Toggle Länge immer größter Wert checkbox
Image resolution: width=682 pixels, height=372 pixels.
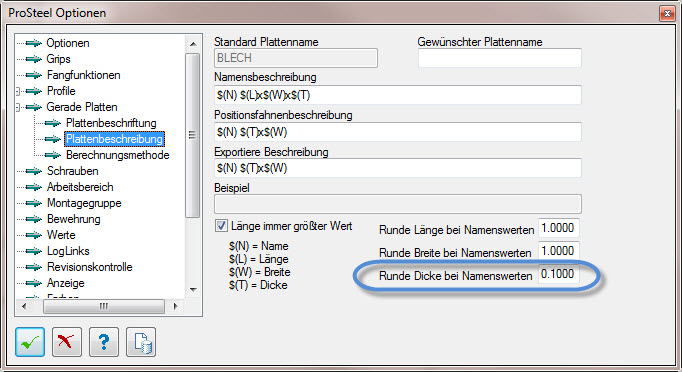point(221,226)
